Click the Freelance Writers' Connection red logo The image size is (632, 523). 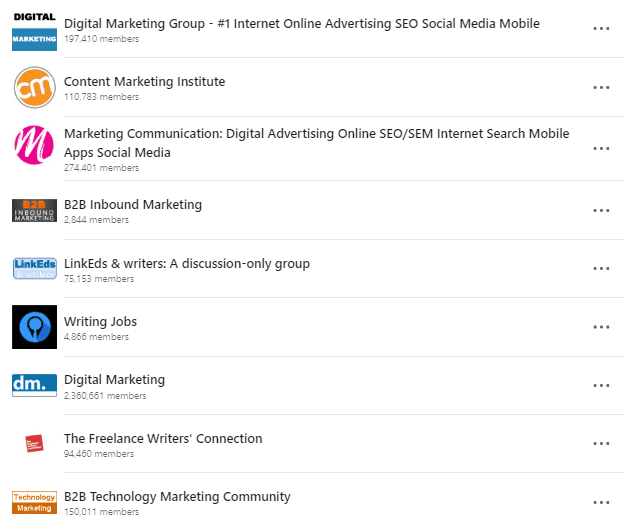click(x=34, y=443)
